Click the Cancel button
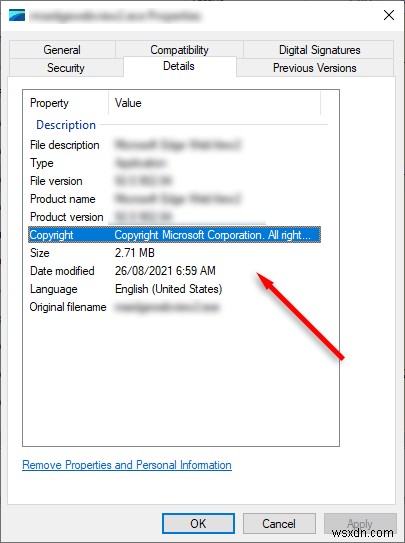This screenshot has height=543, width=405. [x=279, y=523]
